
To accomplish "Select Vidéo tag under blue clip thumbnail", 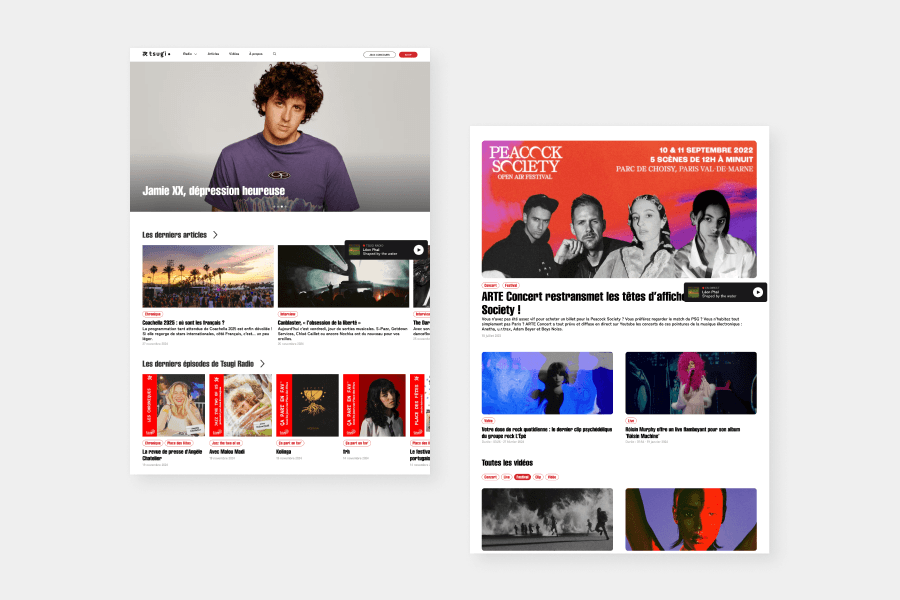I will pyautogui.click(x=488, y=421).
